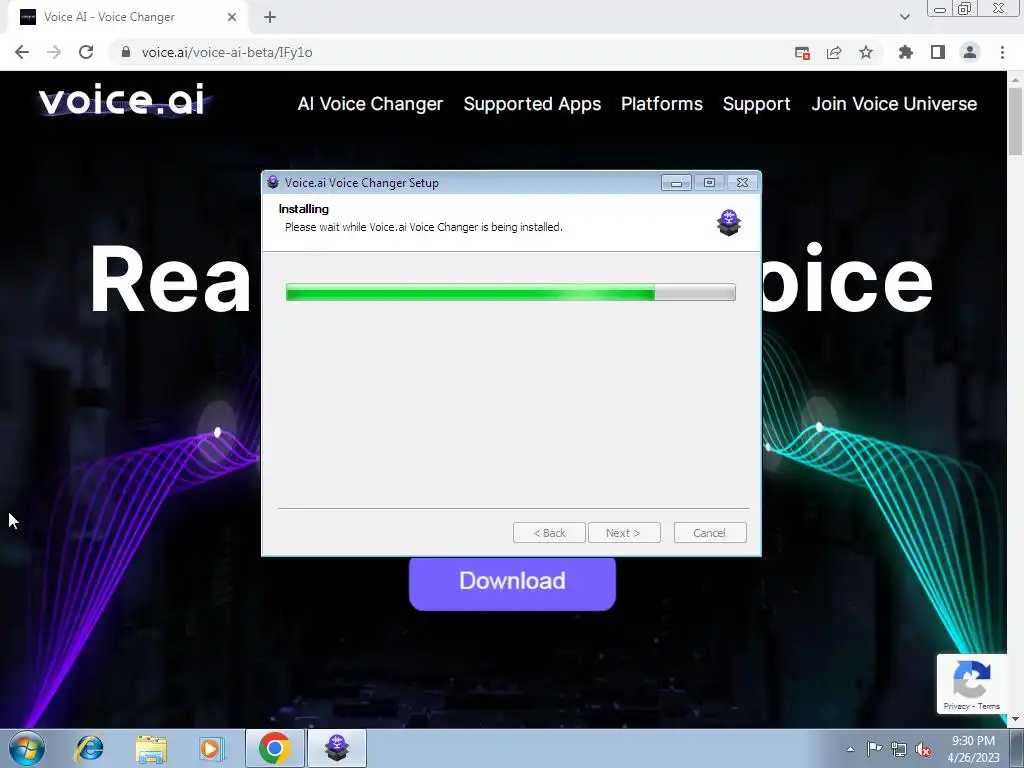Image resolution: width=1024 pixels, height=768 pixels.
Task: Reload the voice.ai page
Action: pos(86,52)
